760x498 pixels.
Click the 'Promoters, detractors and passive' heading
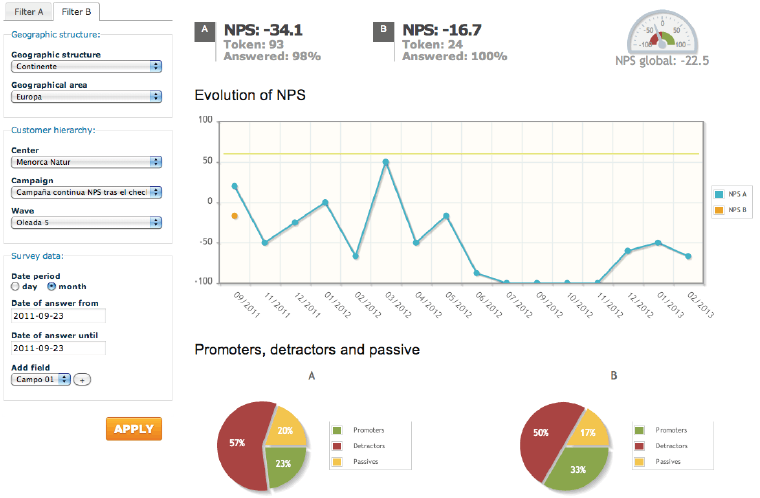pyautogui.click(x=307, y=350)
